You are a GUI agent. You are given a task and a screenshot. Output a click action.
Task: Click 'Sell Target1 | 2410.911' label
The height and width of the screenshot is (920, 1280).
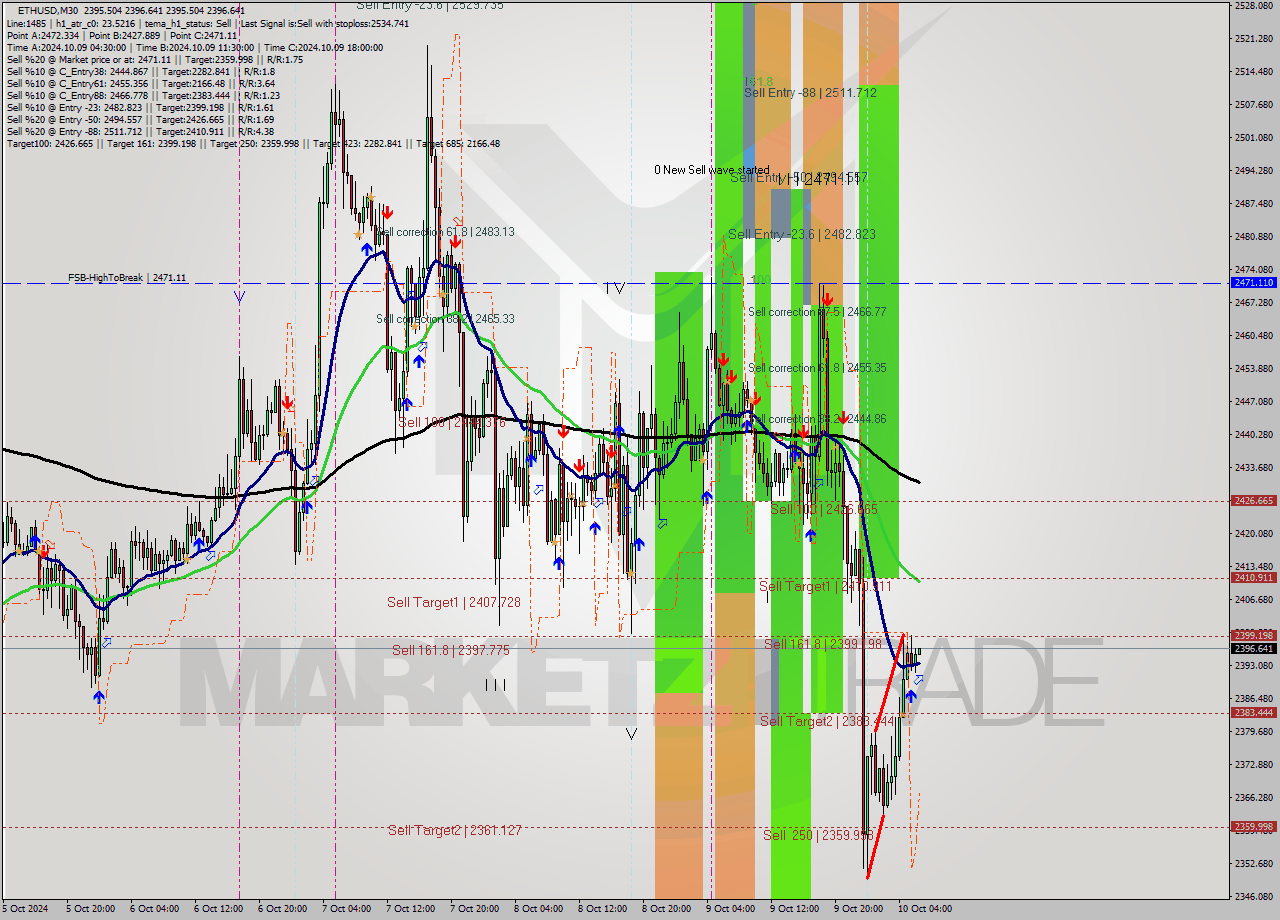[823, 586]
